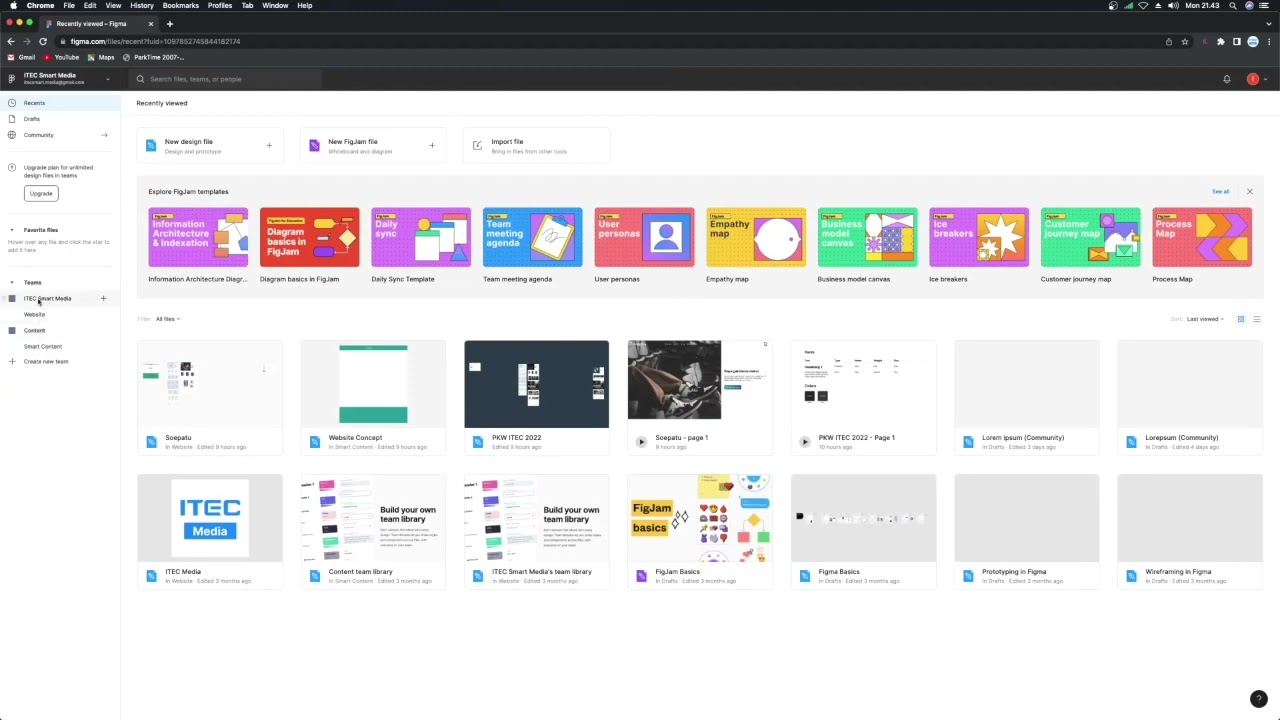Close the Explore FigJam templates banner
Image resolution: width=1280 pixels, height=720 pixels.
(x=1249, y=192)
